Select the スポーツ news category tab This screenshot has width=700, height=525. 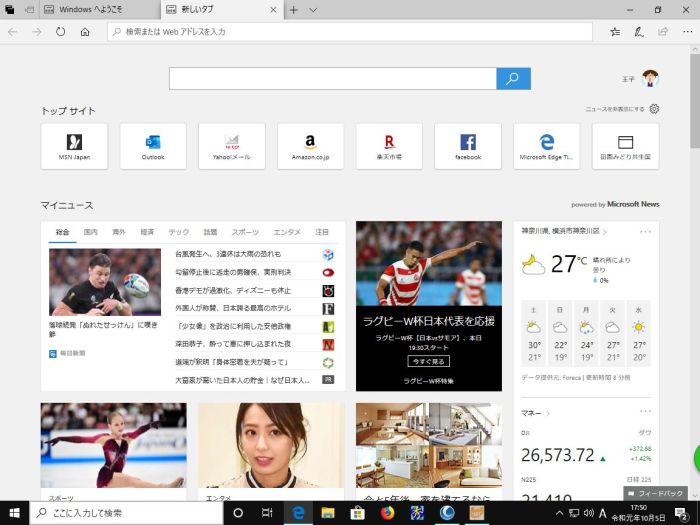click(244, 232)
